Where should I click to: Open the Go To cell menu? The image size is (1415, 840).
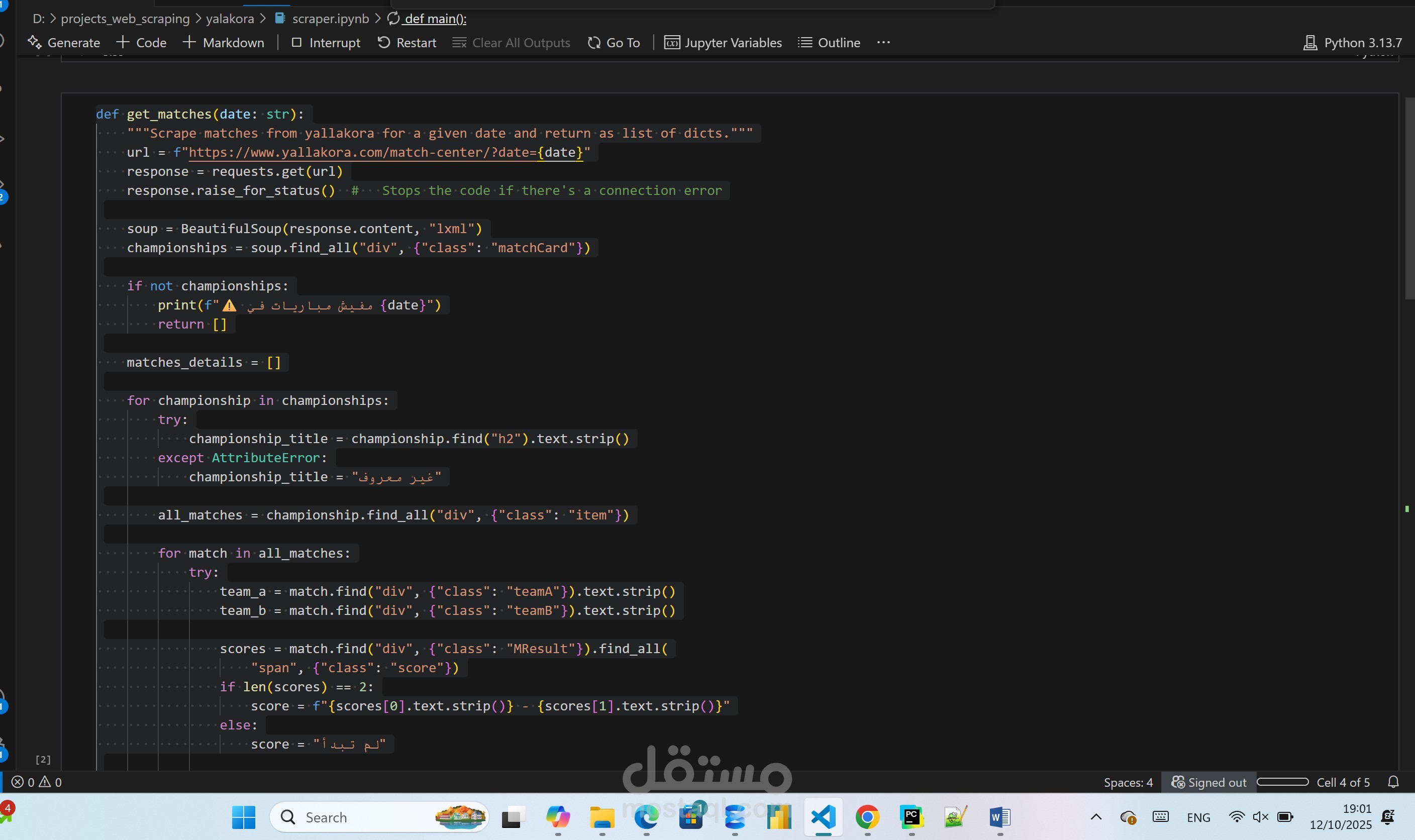point(614,43)
